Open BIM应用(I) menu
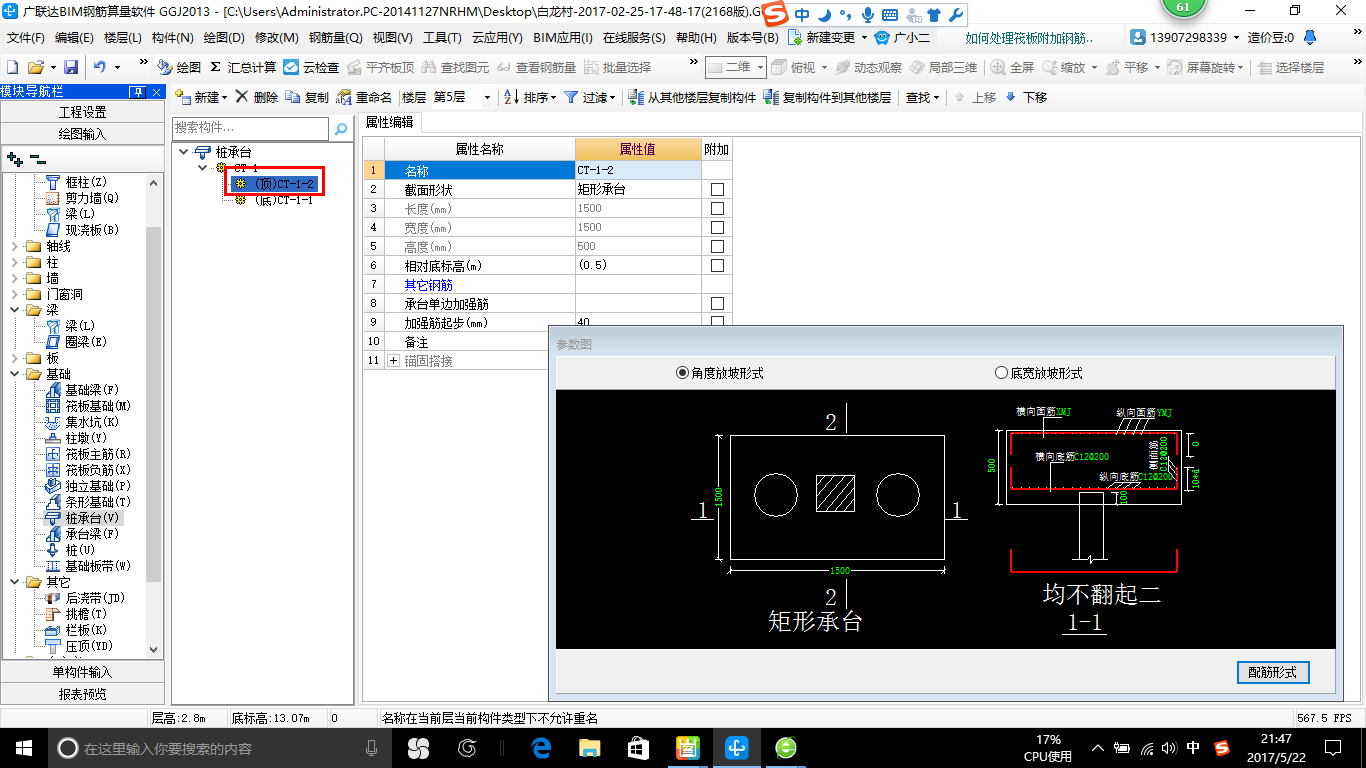1366x768 pixels. (563, 38)
